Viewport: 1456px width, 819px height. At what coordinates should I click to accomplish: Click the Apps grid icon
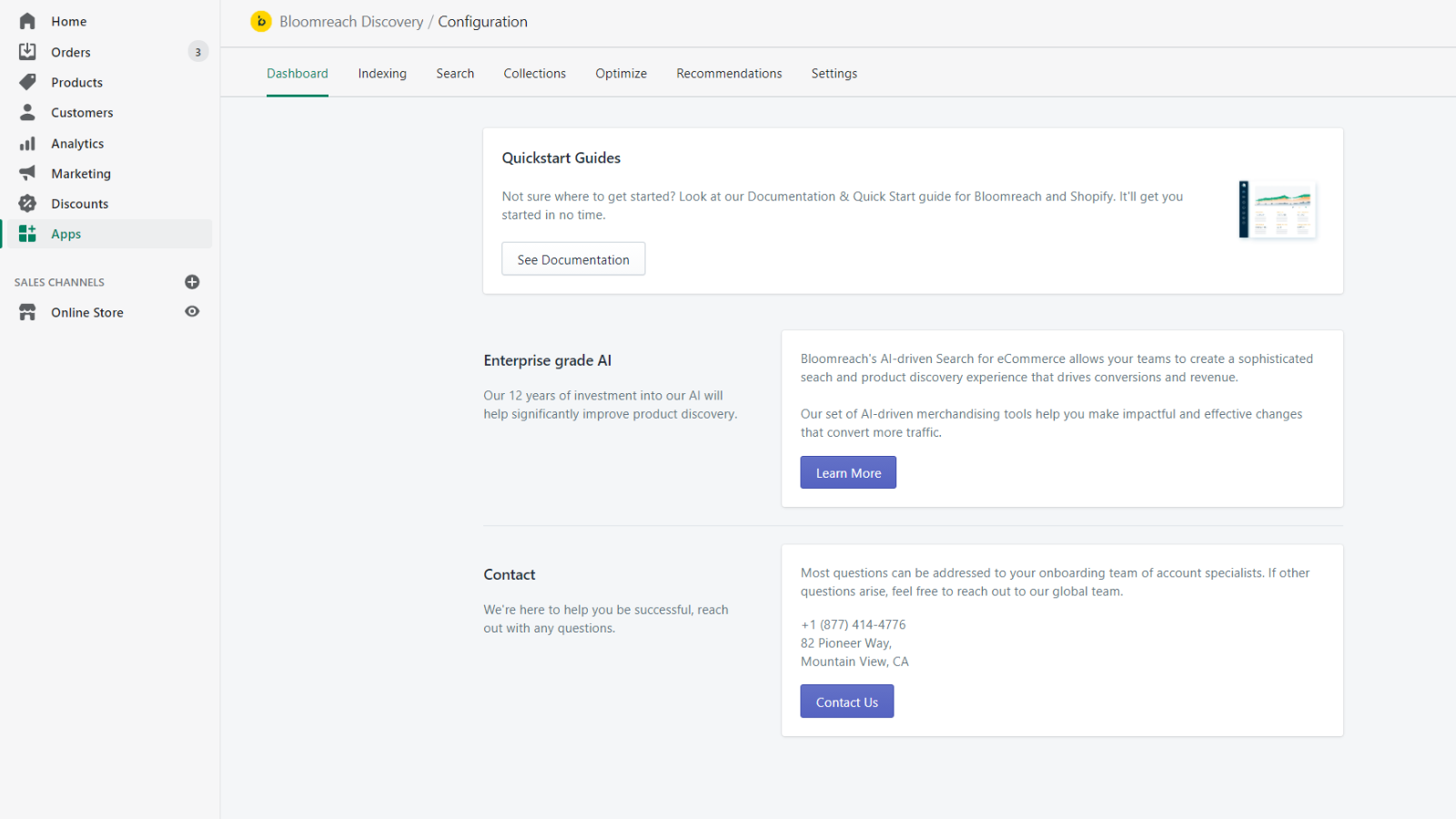[27, 234]
